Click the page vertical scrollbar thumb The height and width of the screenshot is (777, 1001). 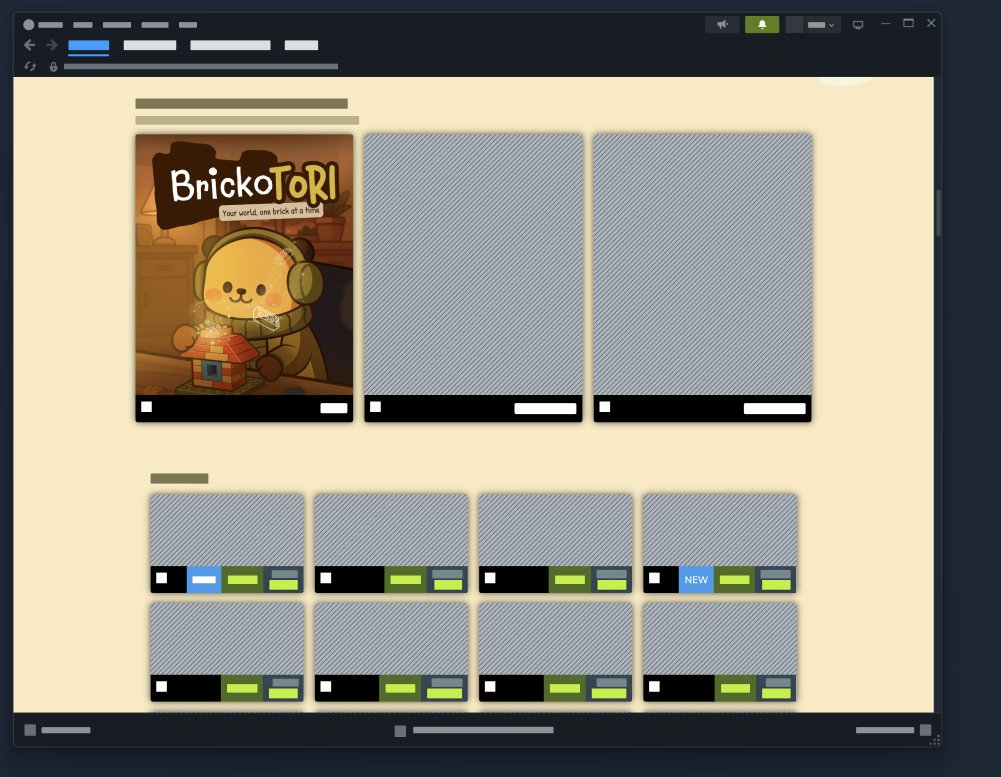938,213
